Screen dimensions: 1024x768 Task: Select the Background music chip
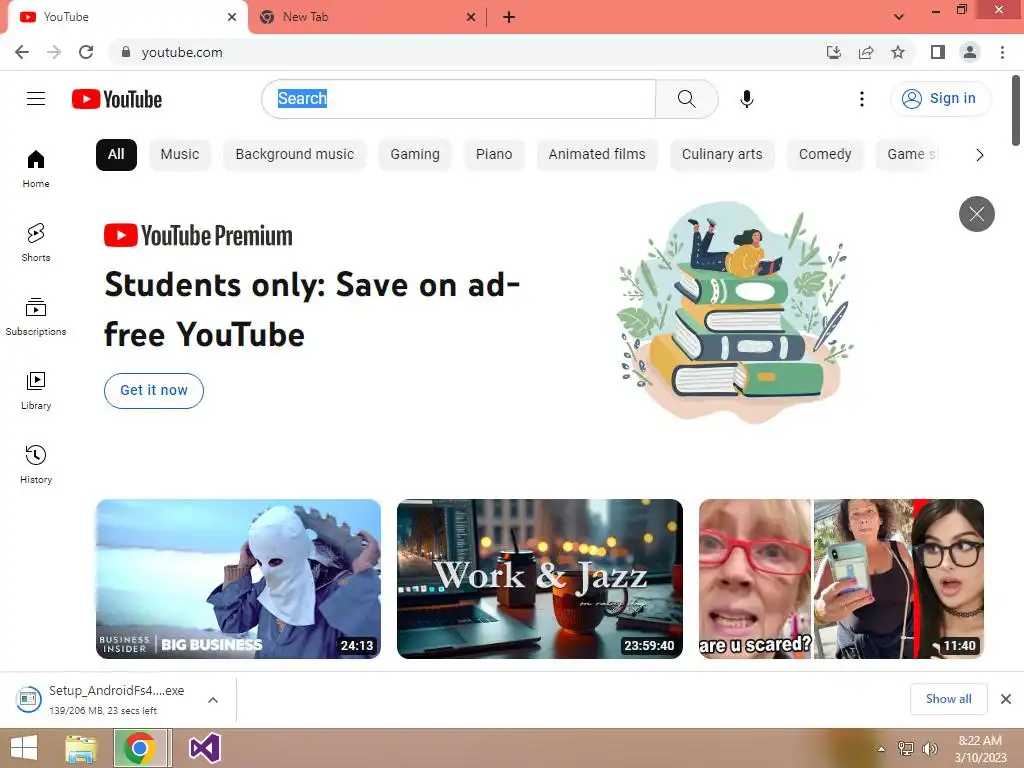[x=295, y=155]
